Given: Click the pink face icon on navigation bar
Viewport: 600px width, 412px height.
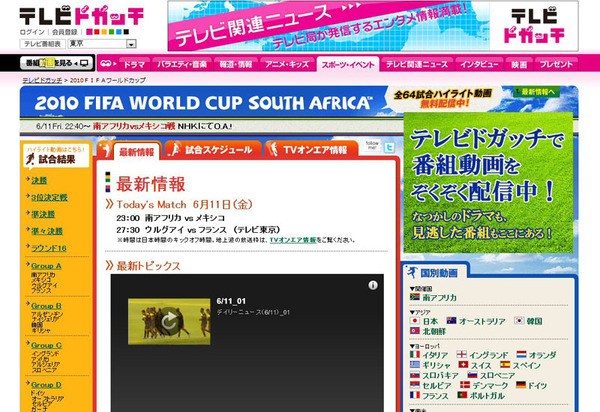Looking at the screenshot, I should pyautogui.click(x=107, y=64).
